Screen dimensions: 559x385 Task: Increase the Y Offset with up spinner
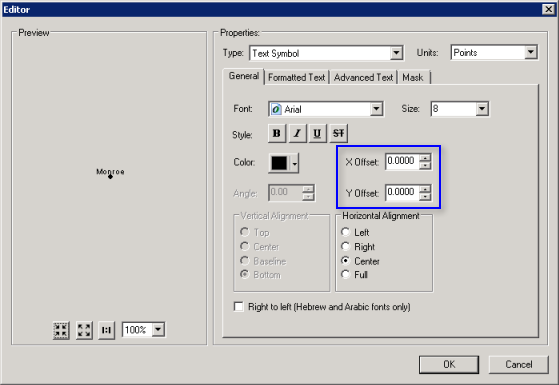coord(425,189)
